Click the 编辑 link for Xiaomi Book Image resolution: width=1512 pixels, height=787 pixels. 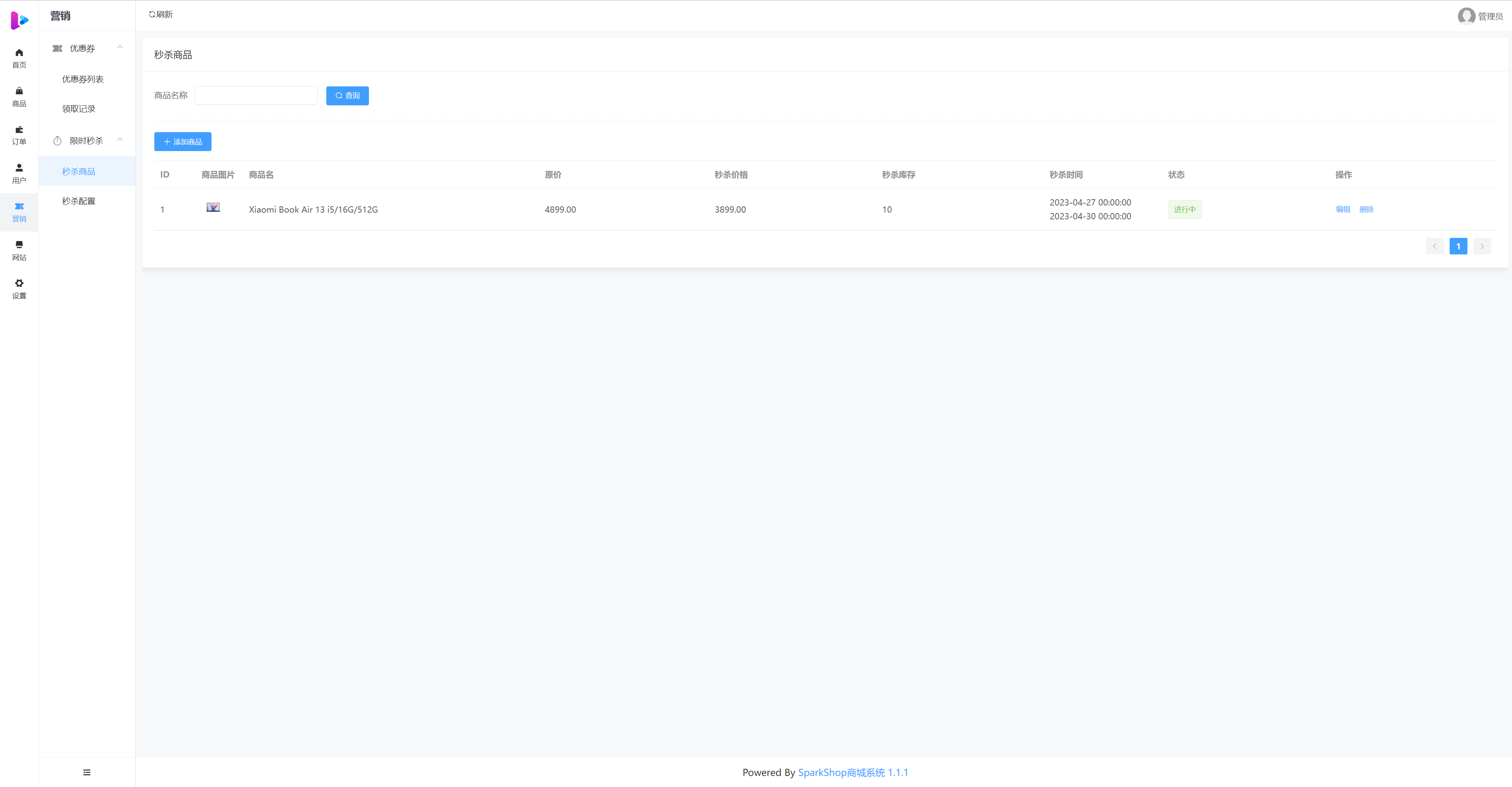click(x=1343, y=209)
